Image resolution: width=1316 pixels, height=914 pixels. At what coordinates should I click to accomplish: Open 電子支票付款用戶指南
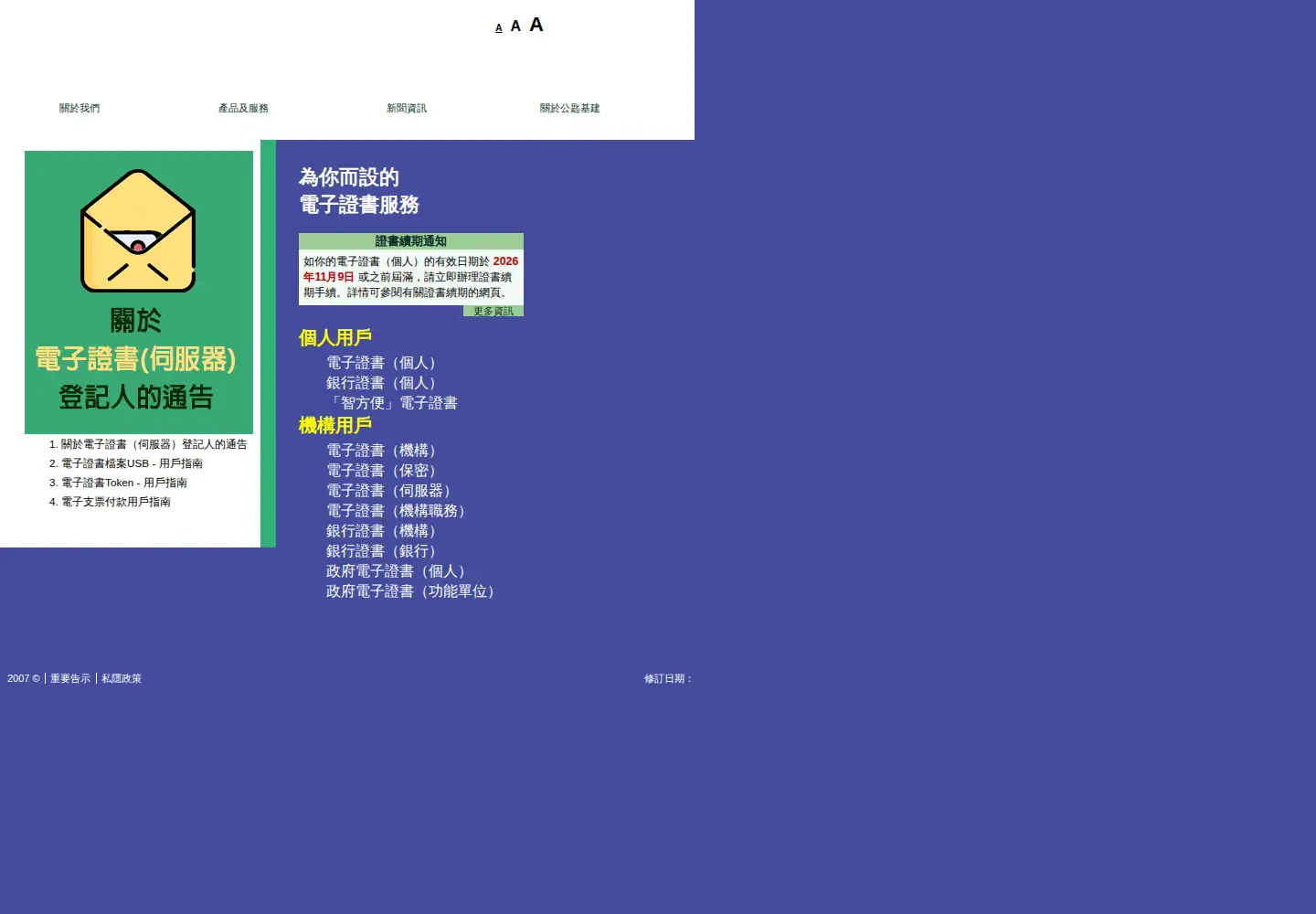[116, 502]
